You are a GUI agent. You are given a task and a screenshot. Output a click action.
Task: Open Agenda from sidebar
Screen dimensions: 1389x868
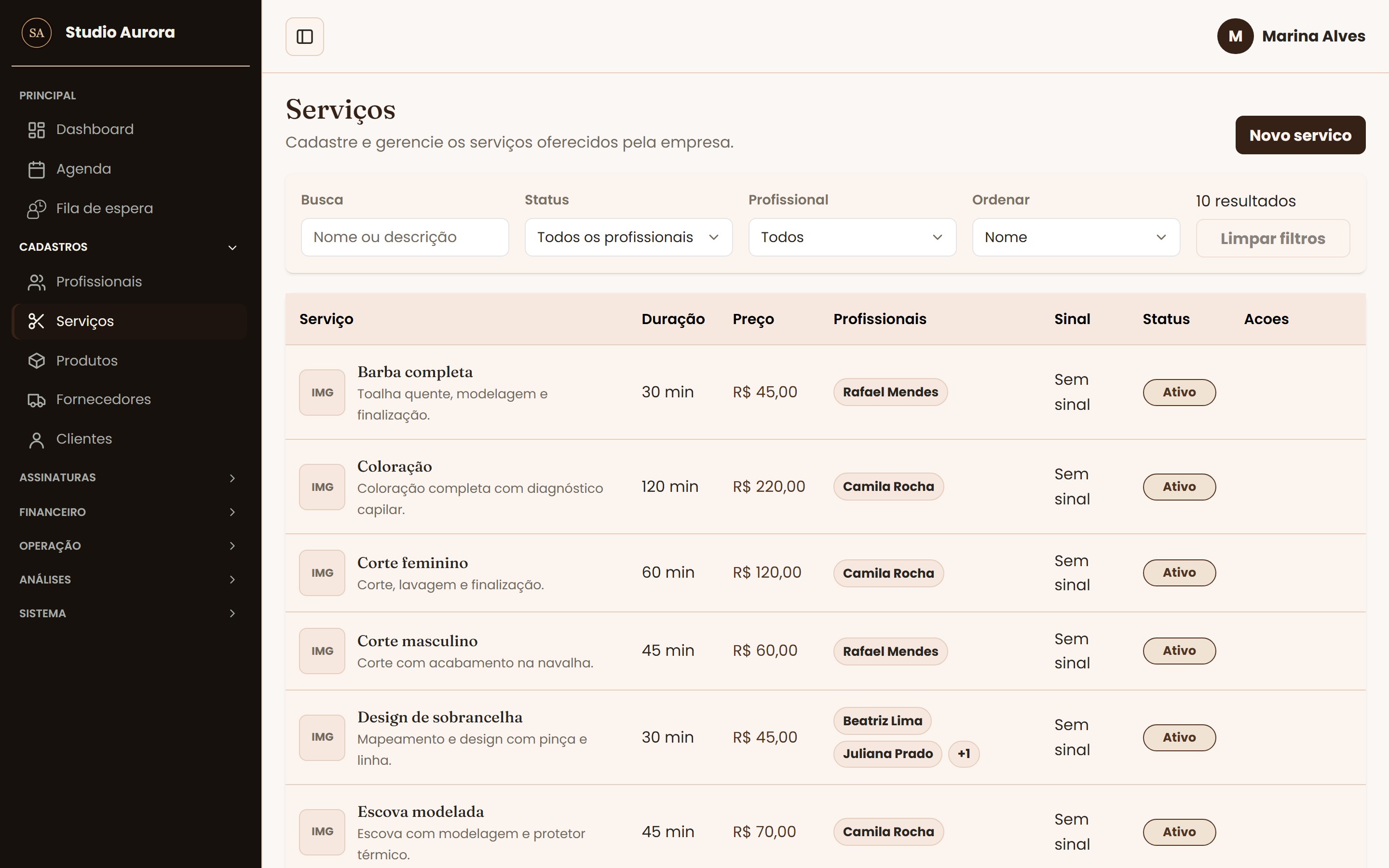(x=130, y=169)
